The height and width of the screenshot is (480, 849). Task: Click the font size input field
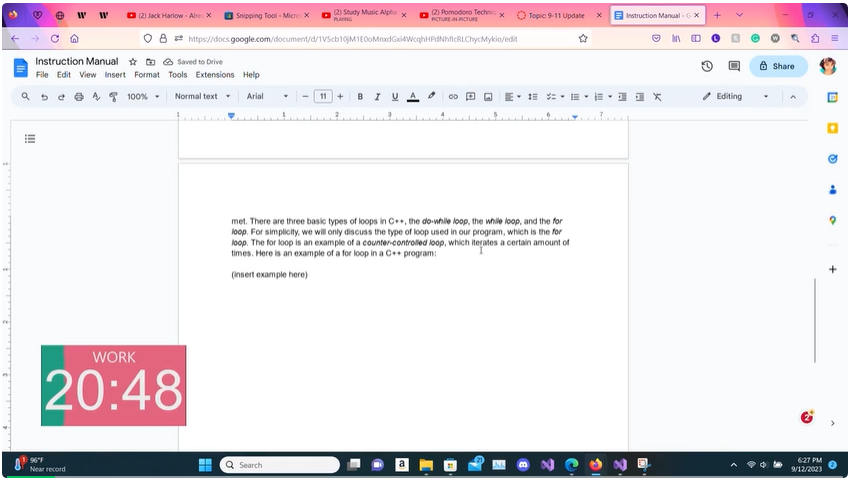323,97
